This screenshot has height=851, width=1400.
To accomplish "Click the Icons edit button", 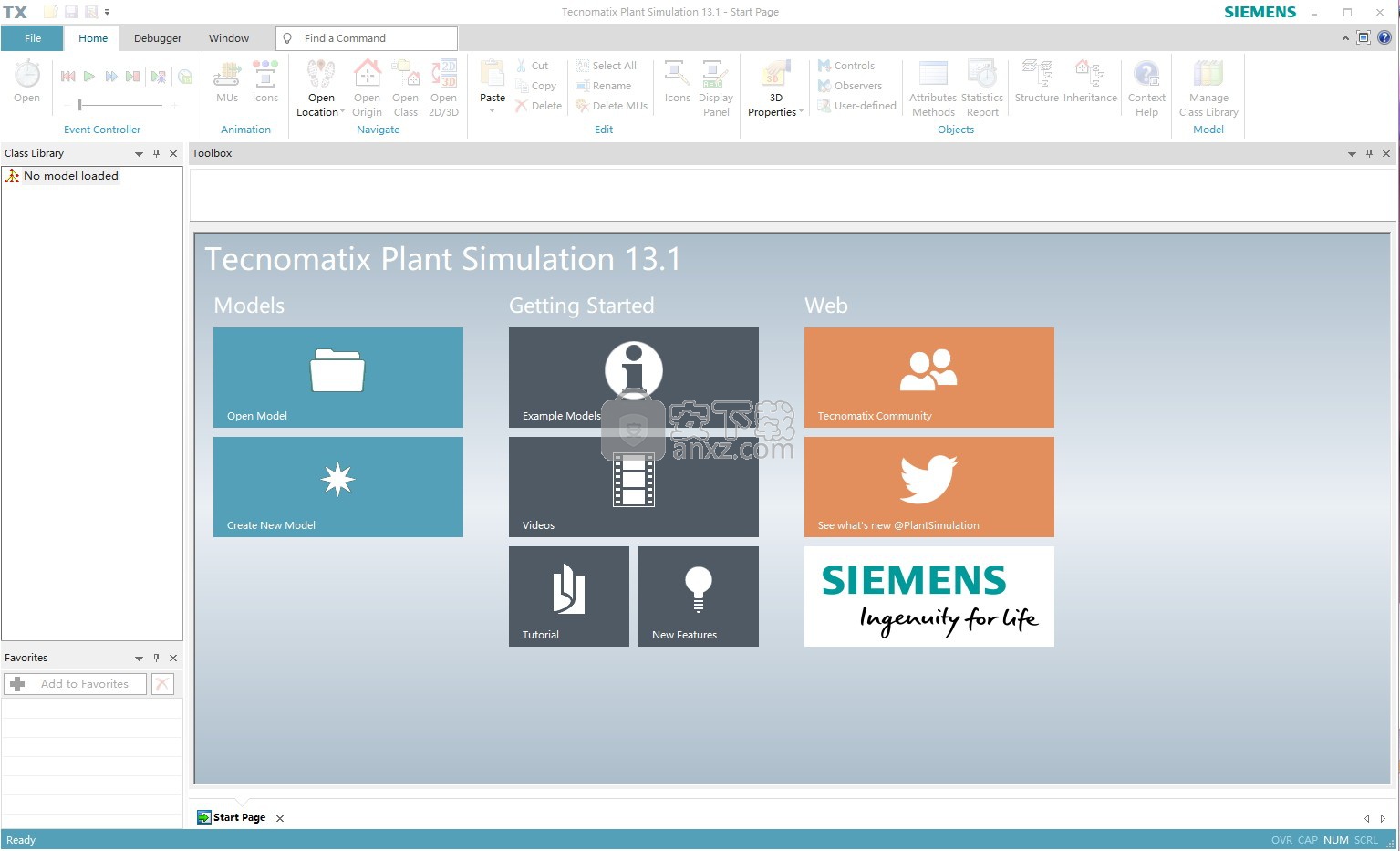I will 678,82.
